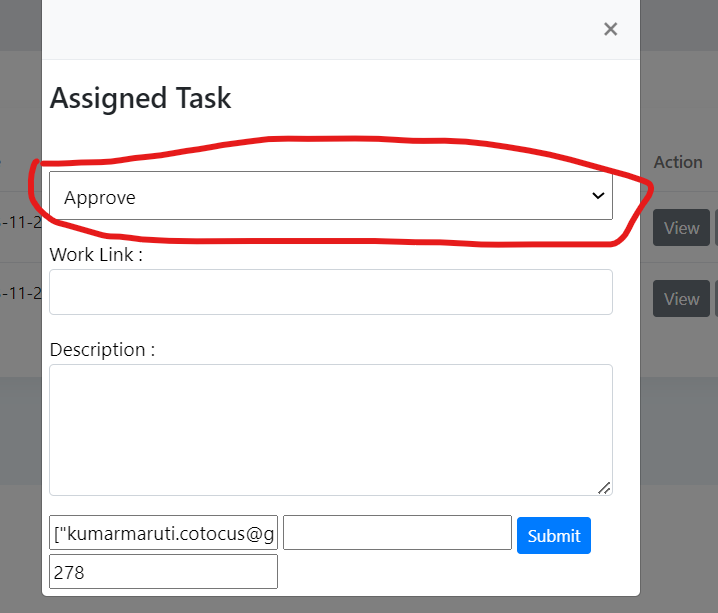
Task: Click inside the Description text area
Action: [330, 429]
